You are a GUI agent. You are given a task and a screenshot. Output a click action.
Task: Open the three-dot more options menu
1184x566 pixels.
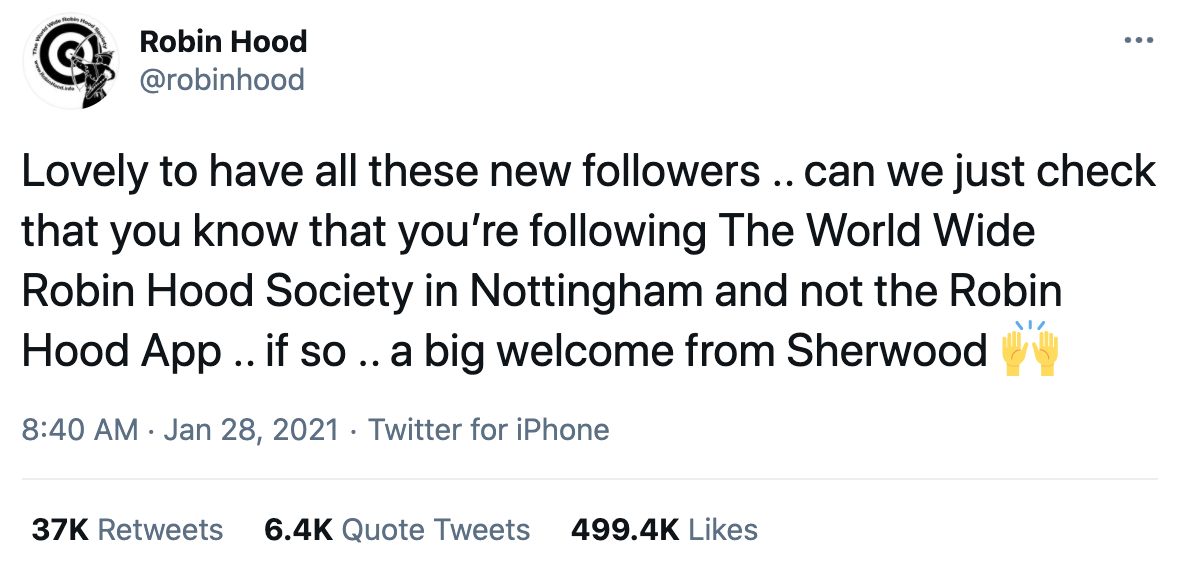coord(1139,41)
